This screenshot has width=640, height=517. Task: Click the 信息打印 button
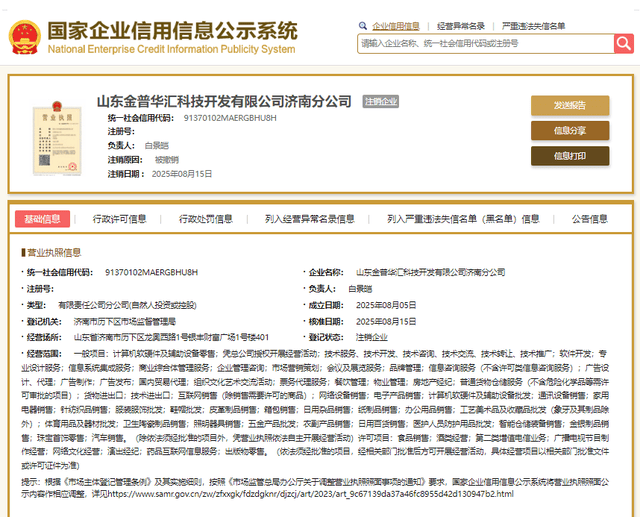click(570, 156)
